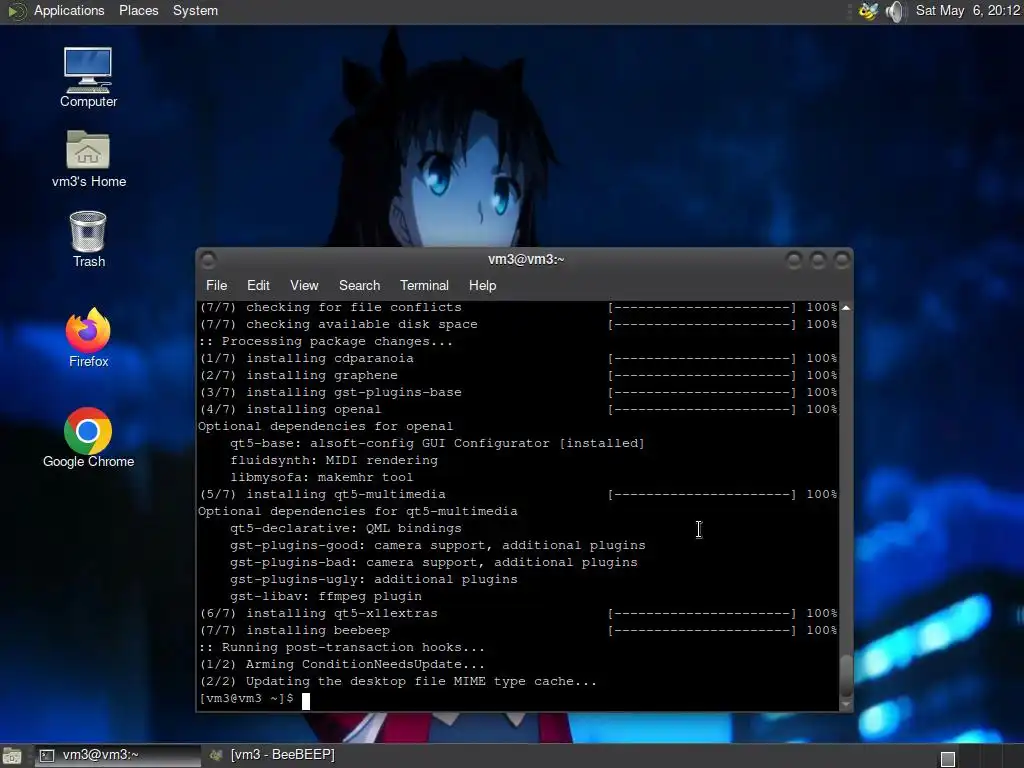Image resolution: width=1024 pixels, height=768 pixels.
Task: Click the terminal title vm3@vm3:~
Action: point(526,259)
